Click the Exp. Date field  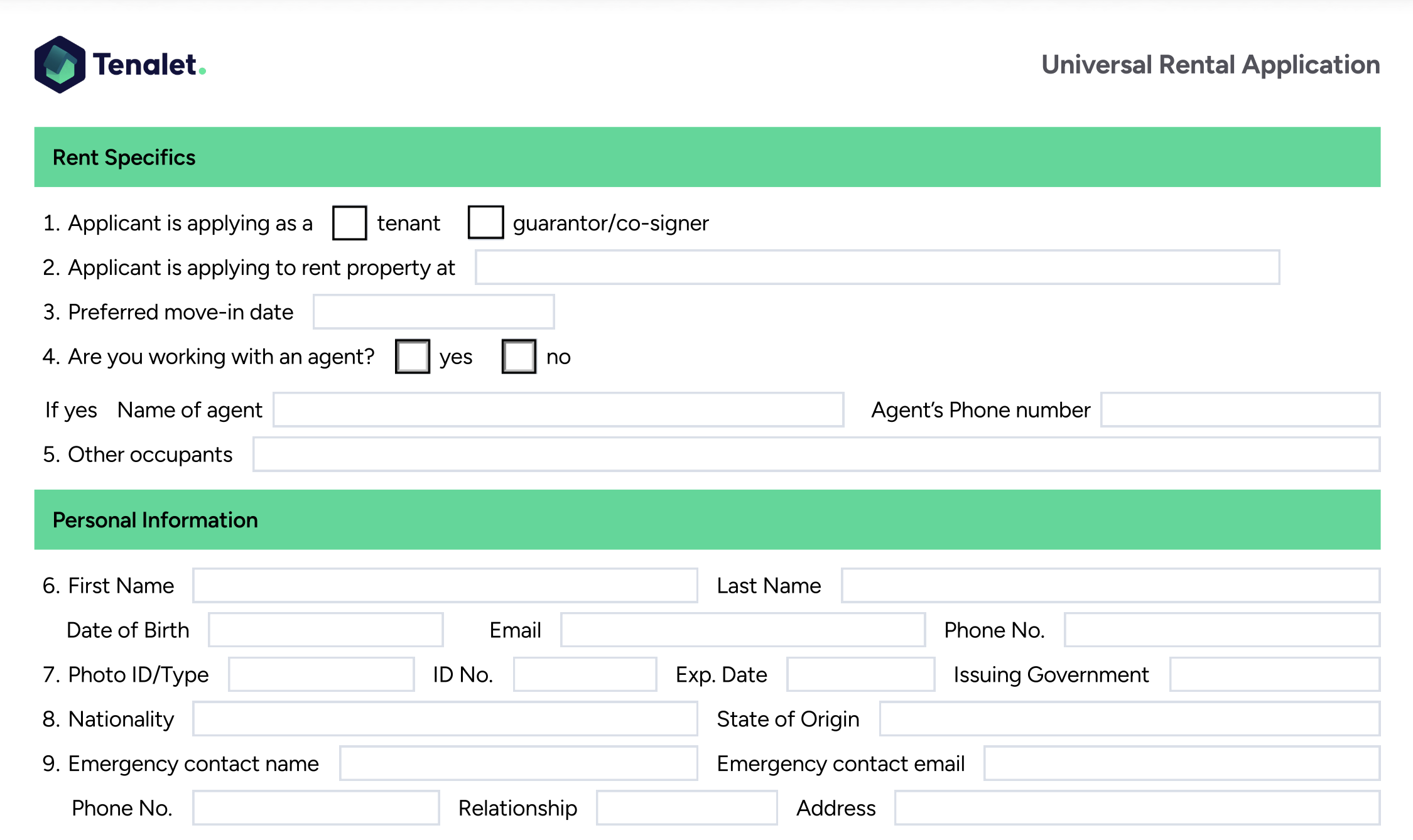coord(859,674)
